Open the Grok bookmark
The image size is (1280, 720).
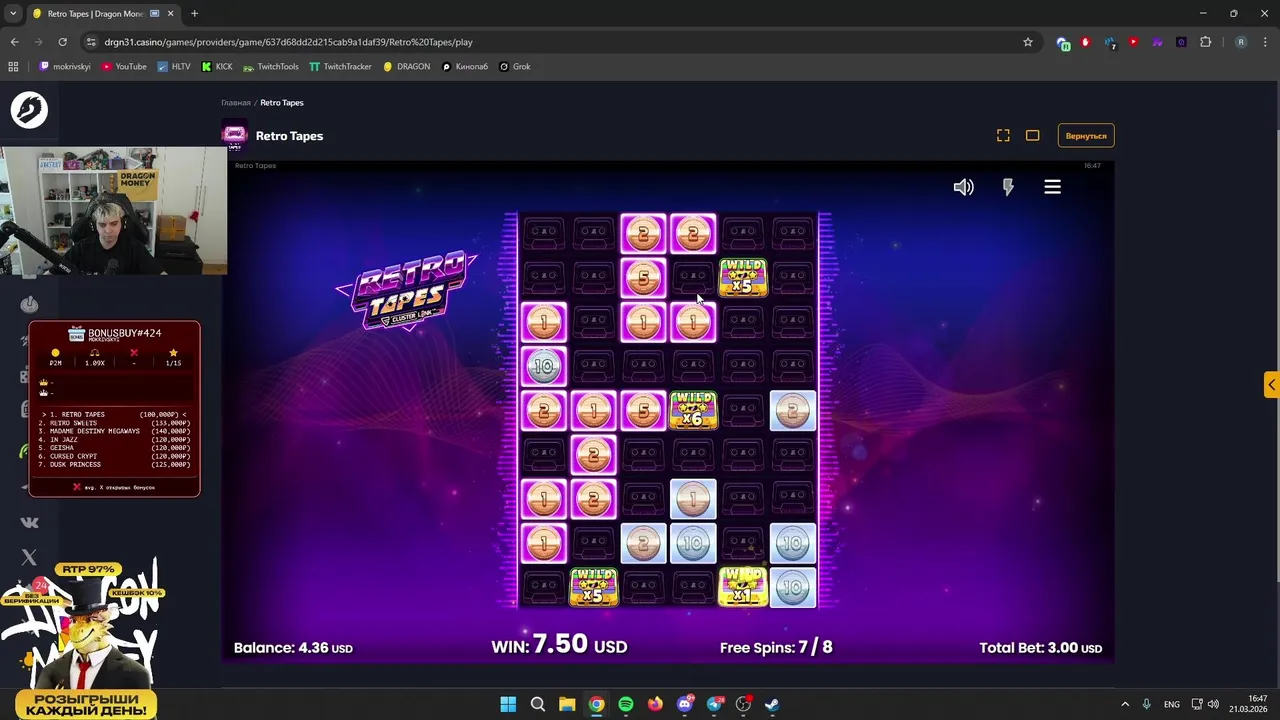pyautogui.click(x=514, y=66)
